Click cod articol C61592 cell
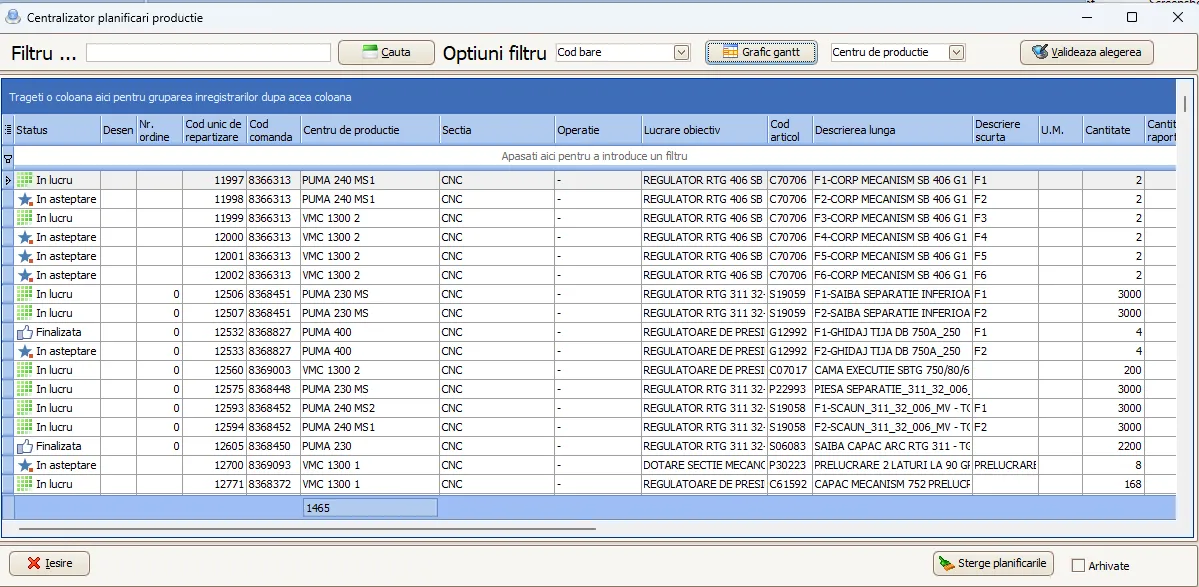1199x587 pixels. (789, 484)
